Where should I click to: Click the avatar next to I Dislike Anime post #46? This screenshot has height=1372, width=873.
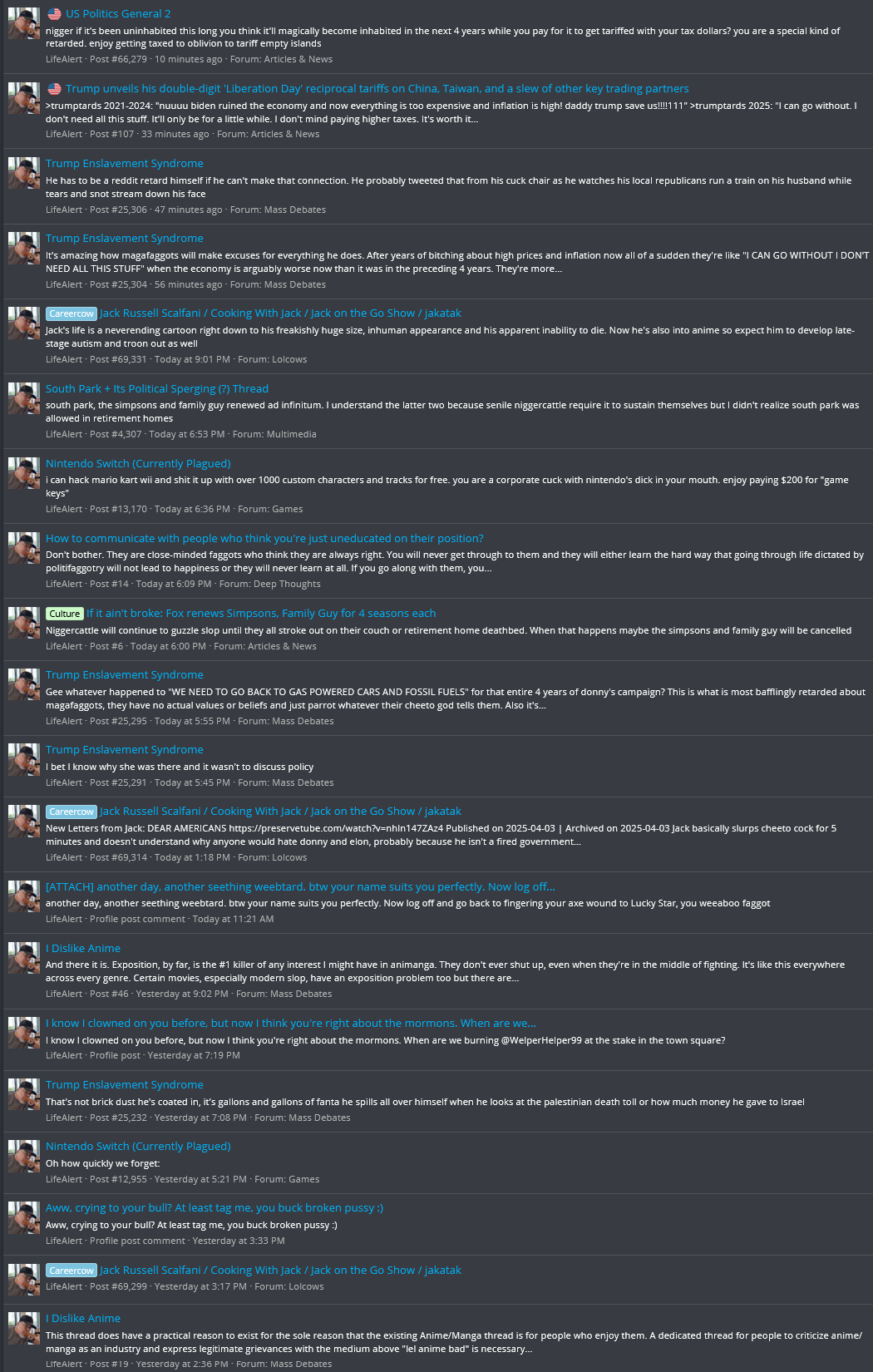pos(24,958)
